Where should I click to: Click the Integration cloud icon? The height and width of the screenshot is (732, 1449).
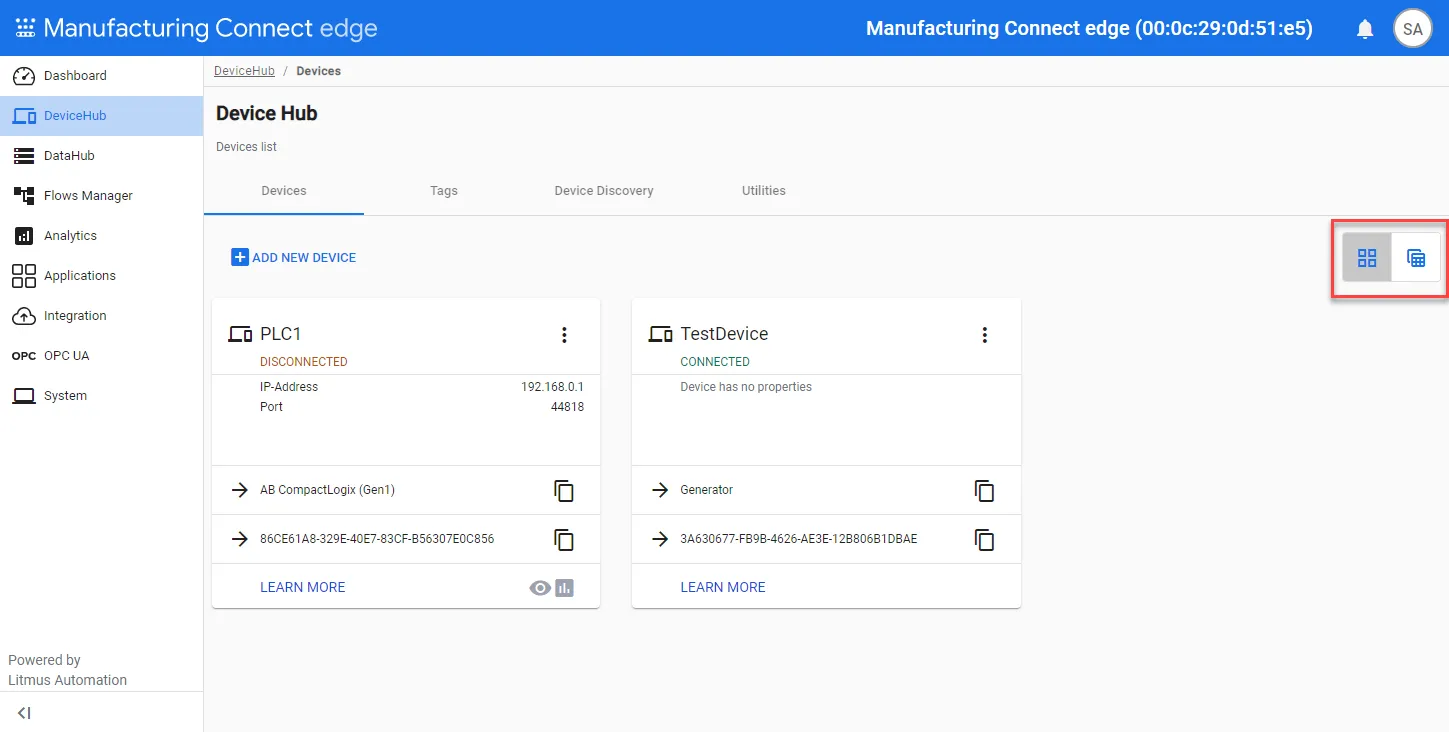pyautogui.click(x=24, y=316)
